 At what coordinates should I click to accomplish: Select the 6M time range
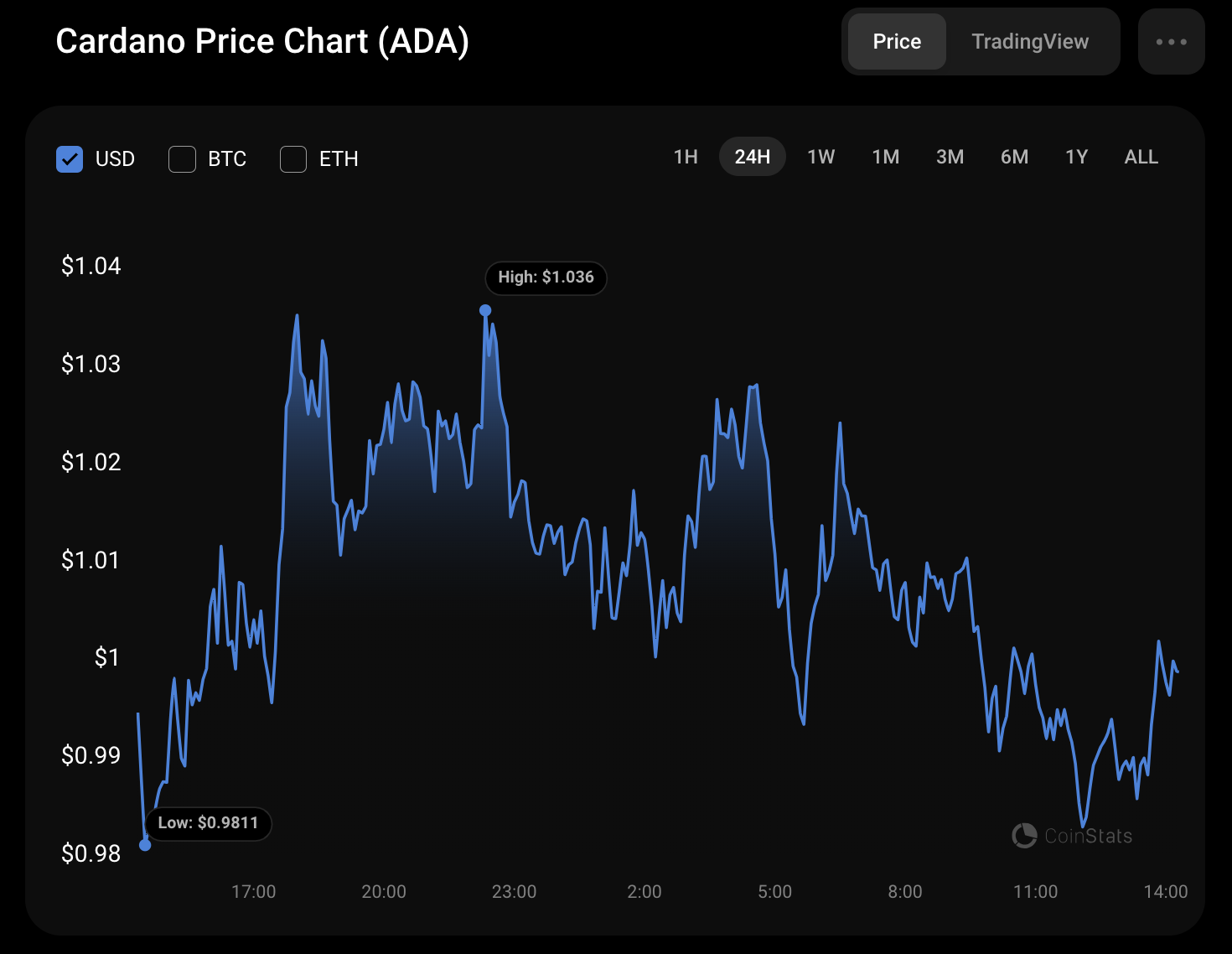click(x=1014, y=157)
